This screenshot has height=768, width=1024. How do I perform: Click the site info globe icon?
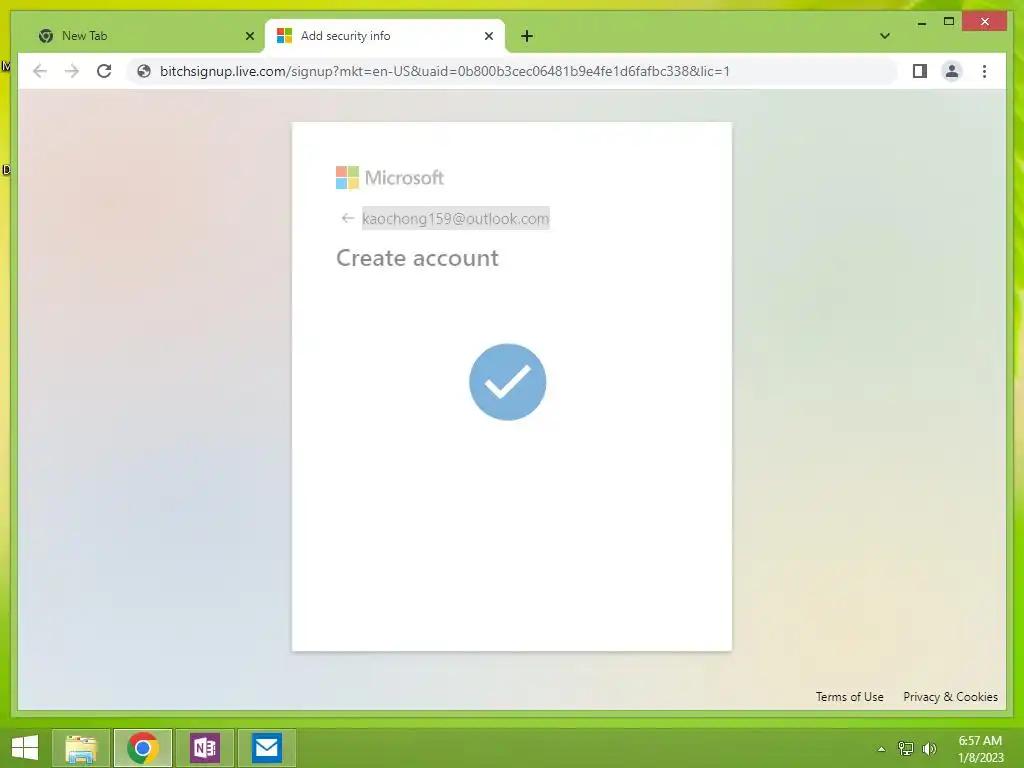(x=144, y=71)
